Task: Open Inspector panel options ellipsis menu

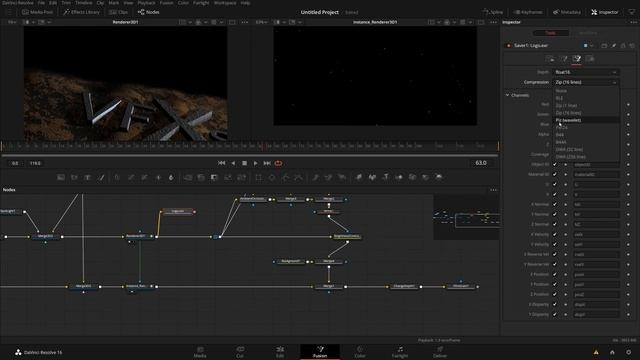Action: point(633,22)
